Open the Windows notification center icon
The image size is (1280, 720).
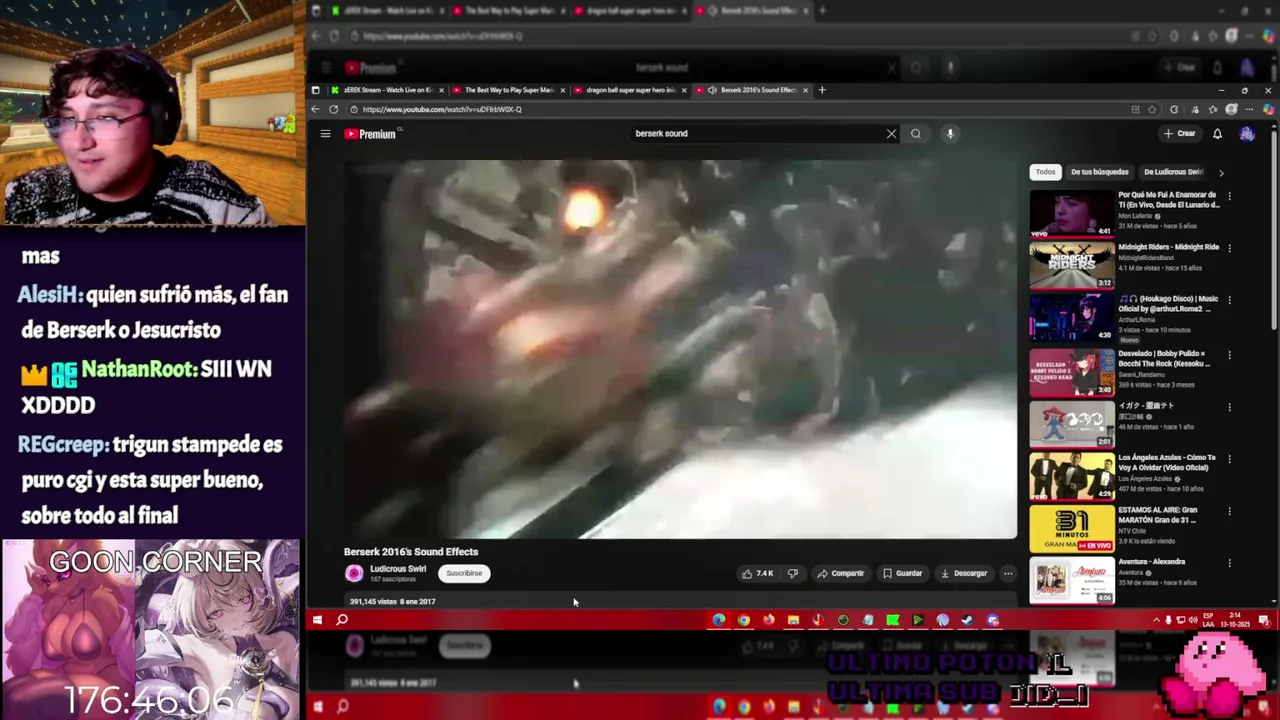point(1266,620)
